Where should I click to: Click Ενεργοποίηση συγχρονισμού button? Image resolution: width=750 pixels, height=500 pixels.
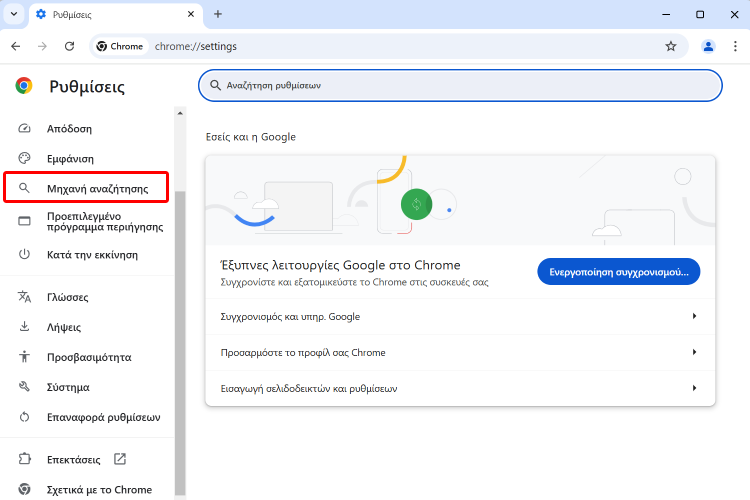tap(618, 272)
